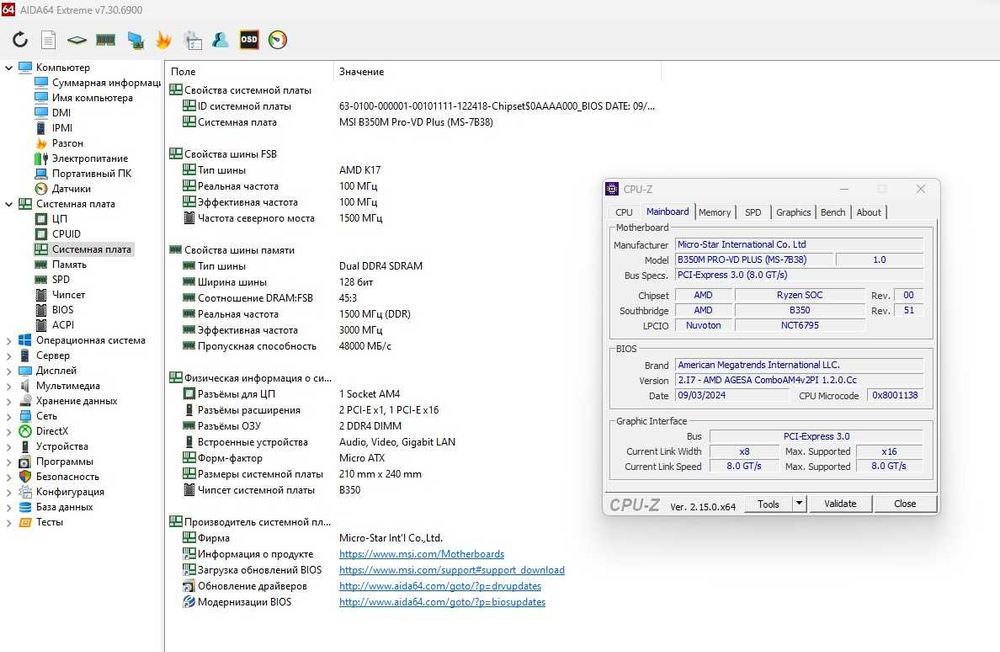Select DMI in the tree
The image size is (1000, 652).
(x=52, y=113)
